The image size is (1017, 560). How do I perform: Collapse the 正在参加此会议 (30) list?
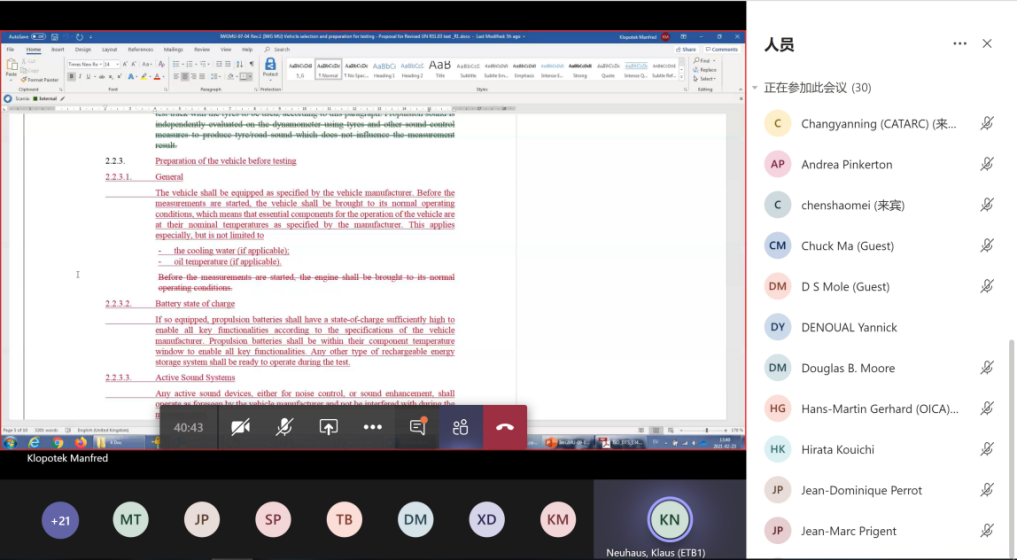pyautogui.click(x=755, y=88)
